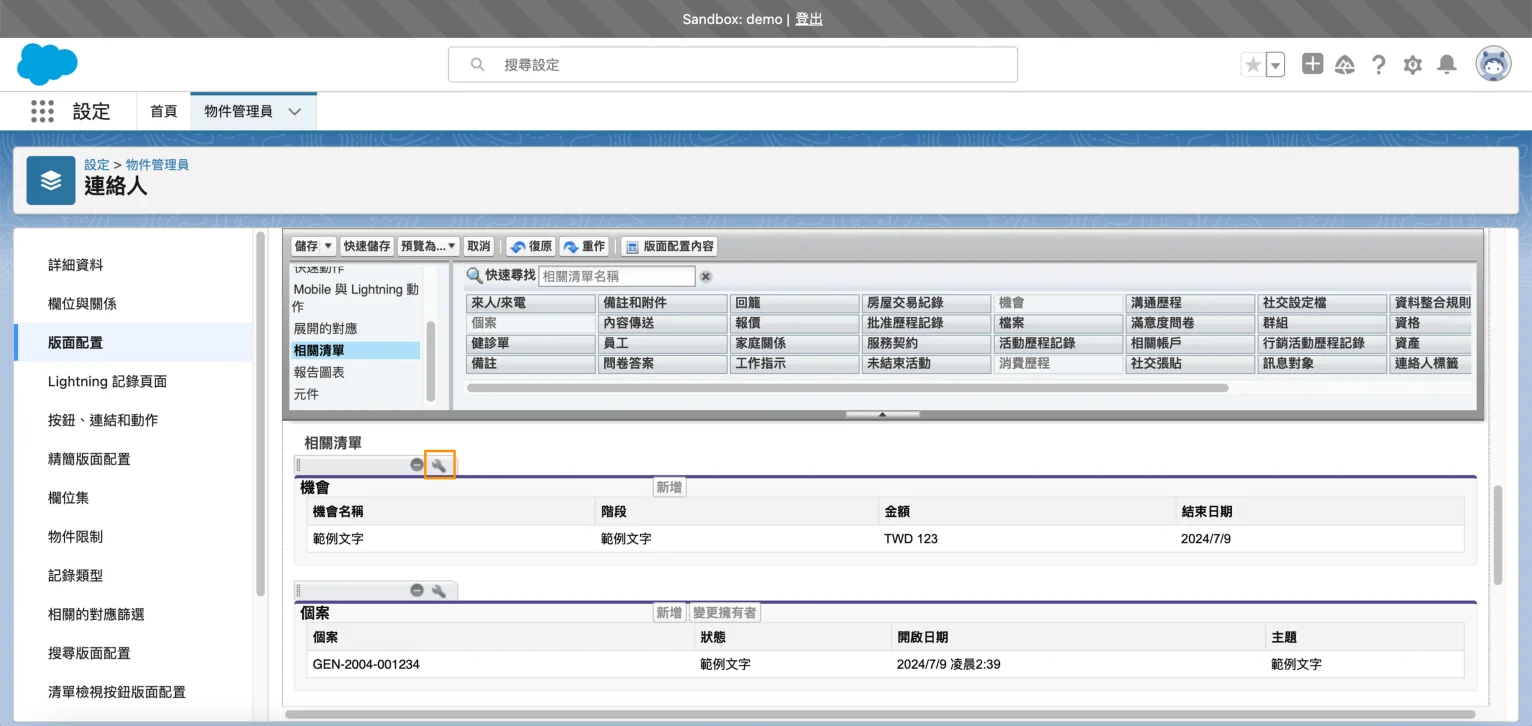
Task: Open 版面配置內容 layout properties
Action: (x=669, y=246)
